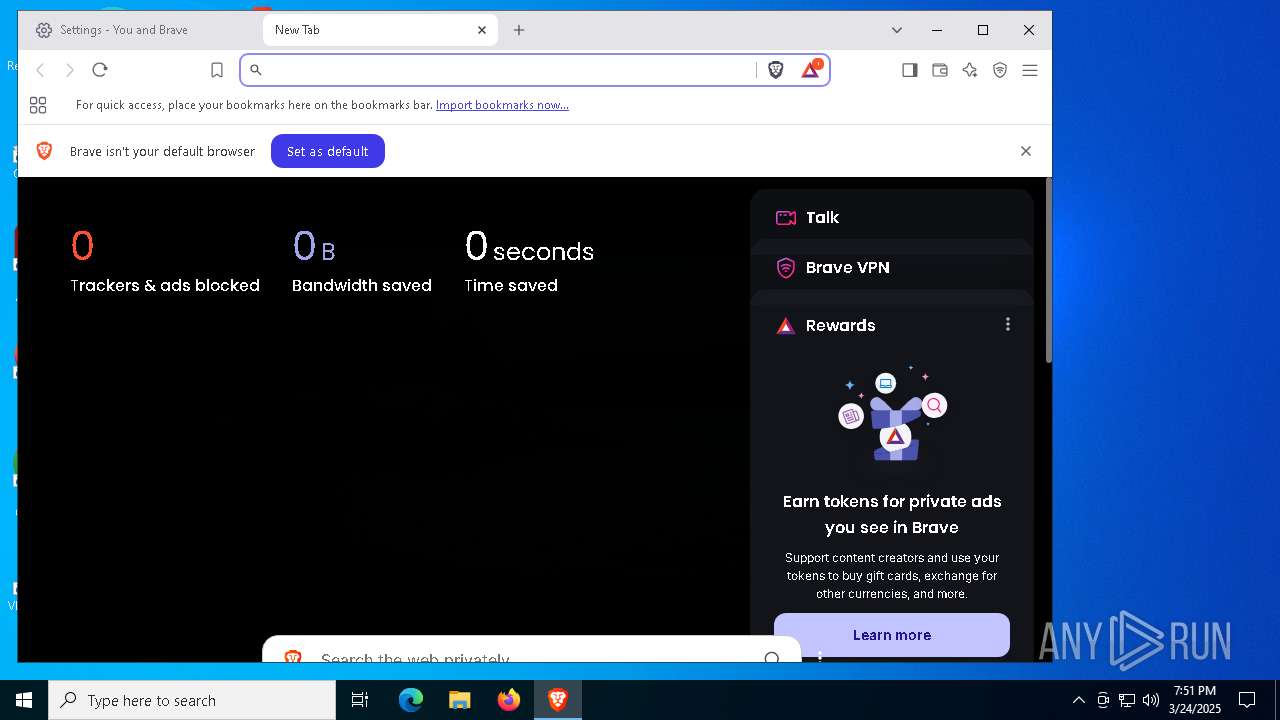Image resolution: width=1280 pixels, height=720 pixels.
Task: Dismiss the default browser notification
Action: click(1025, 151)
